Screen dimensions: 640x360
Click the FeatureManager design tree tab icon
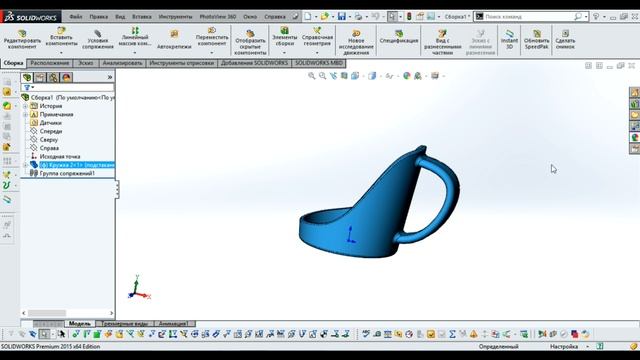click(27, 77)
